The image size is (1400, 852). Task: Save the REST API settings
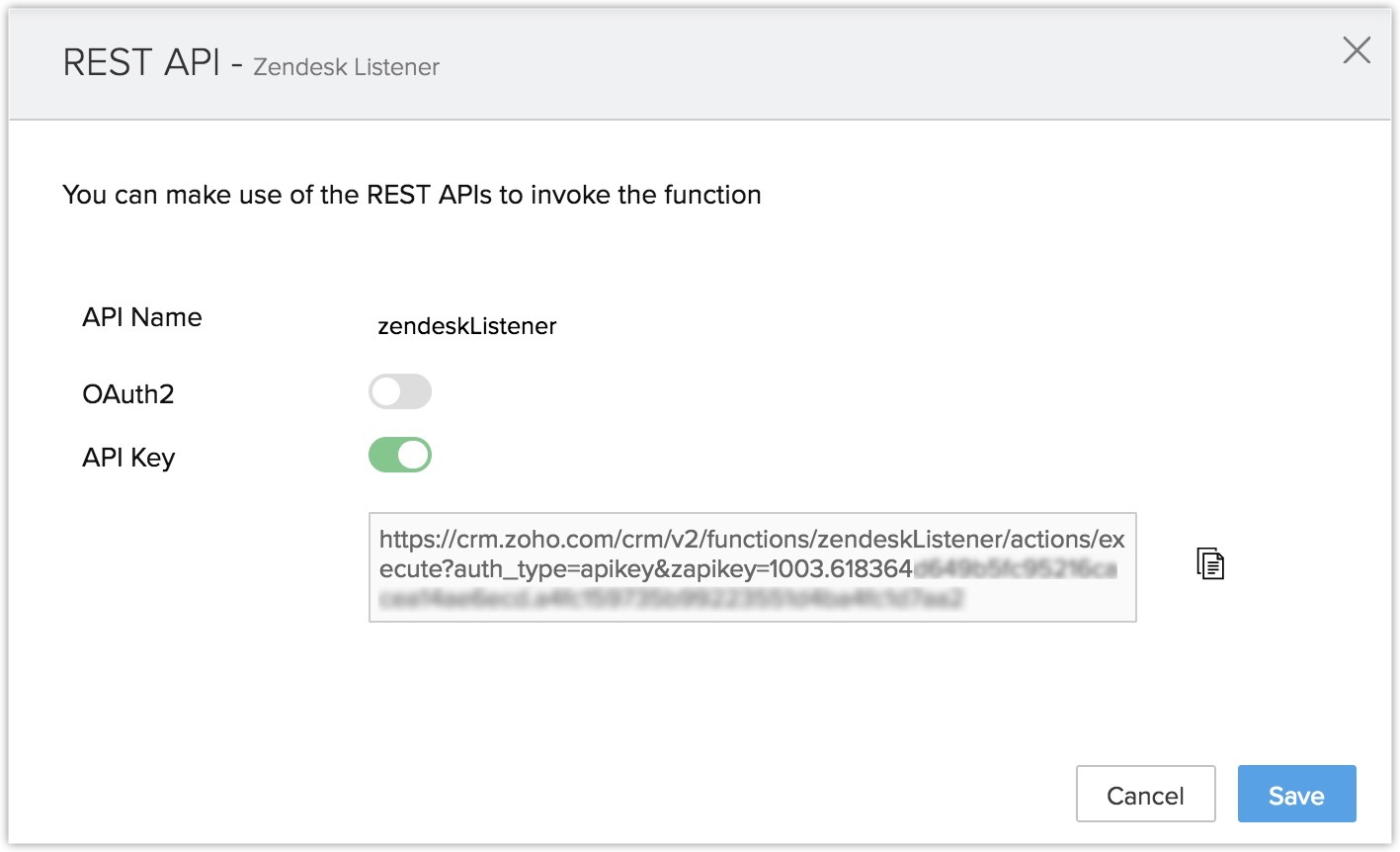[1296, 795]
